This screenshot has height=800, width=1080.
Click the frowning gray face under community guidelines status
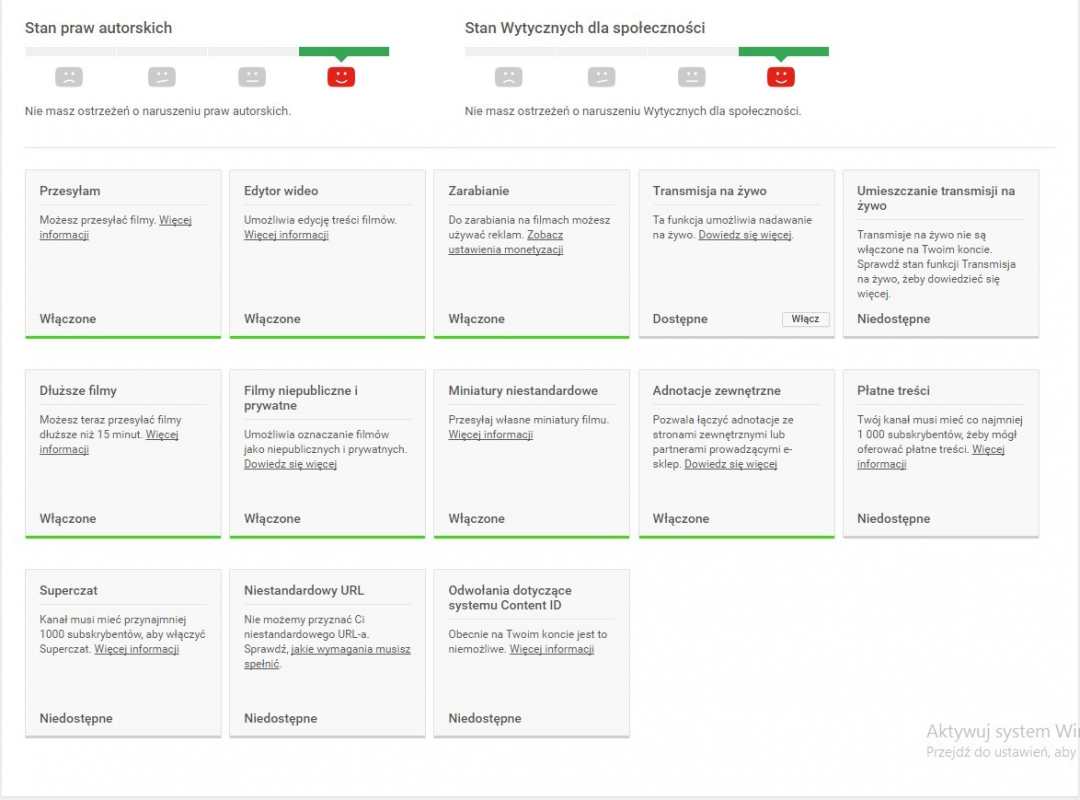tap(508, 77)
